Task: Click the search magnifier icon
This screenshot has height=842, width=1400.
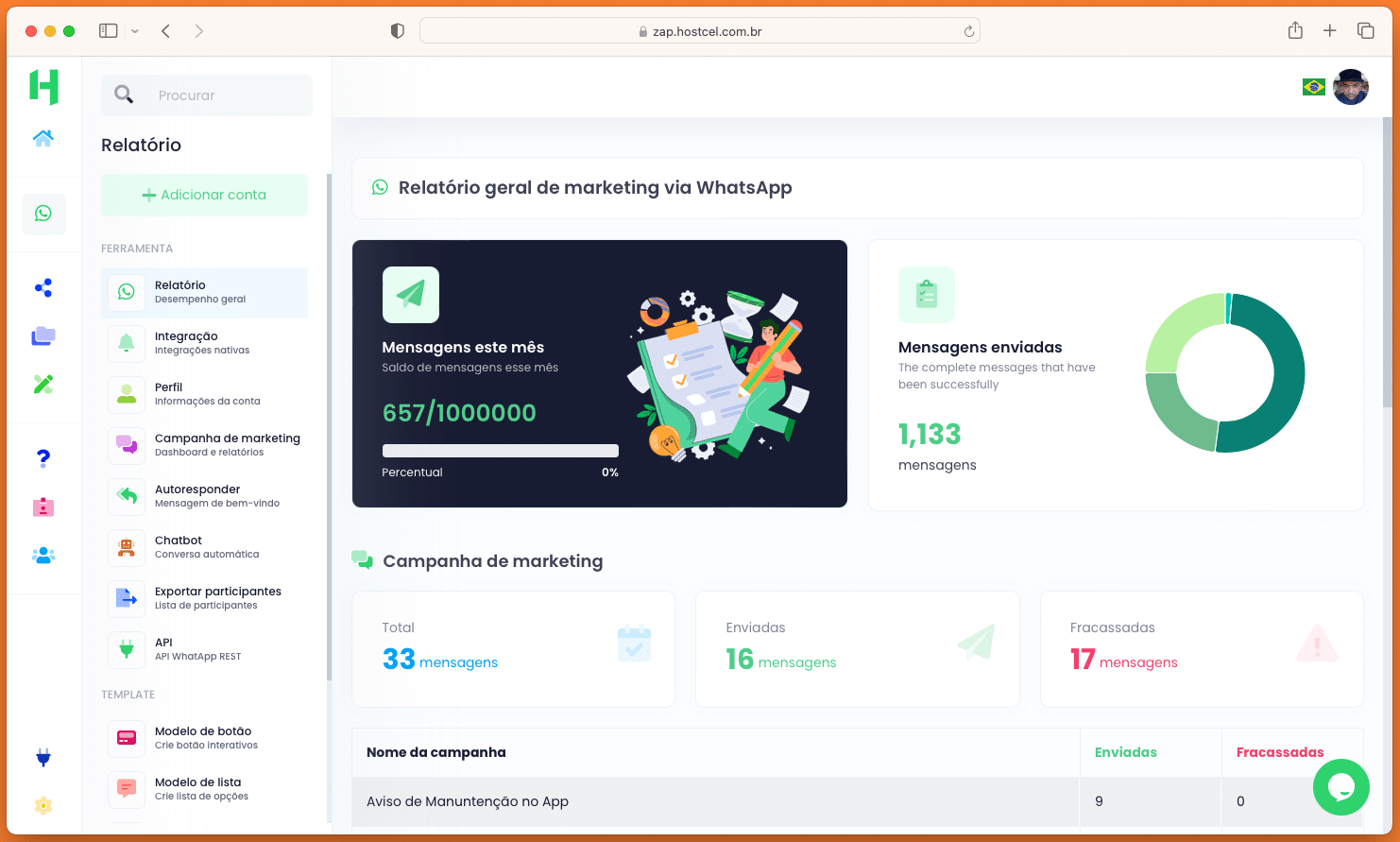Action: [x=124, y=95]
